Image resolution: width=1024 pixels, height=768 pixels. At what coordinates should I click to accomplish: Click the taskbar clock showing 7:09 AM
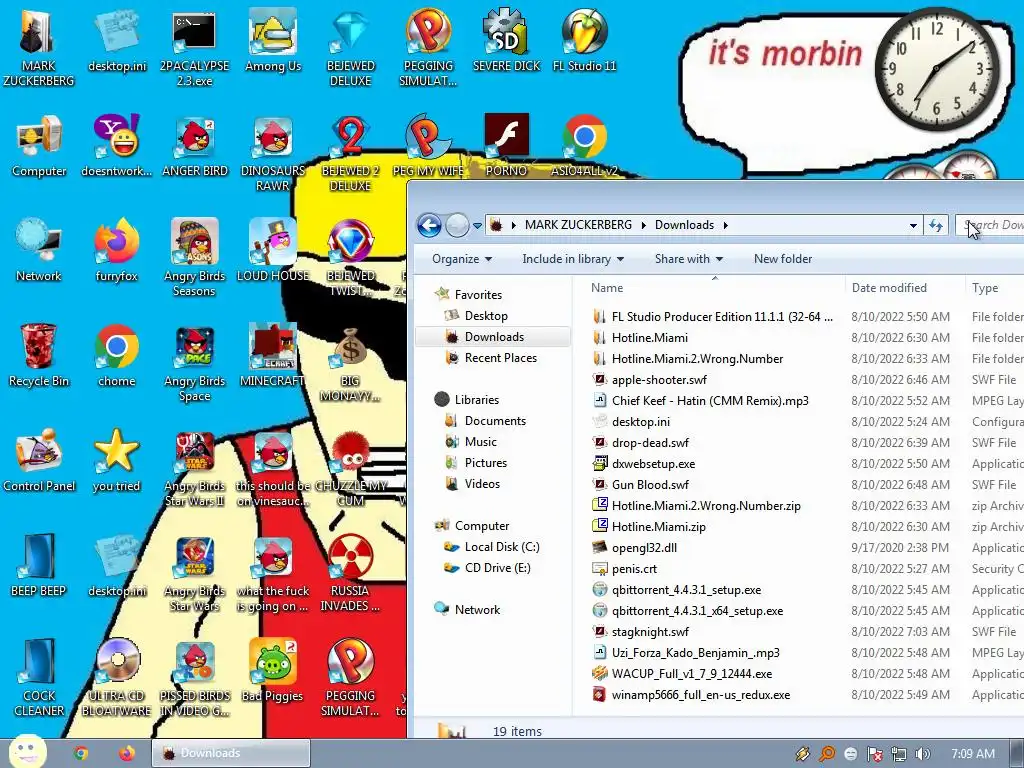point(972,754)
